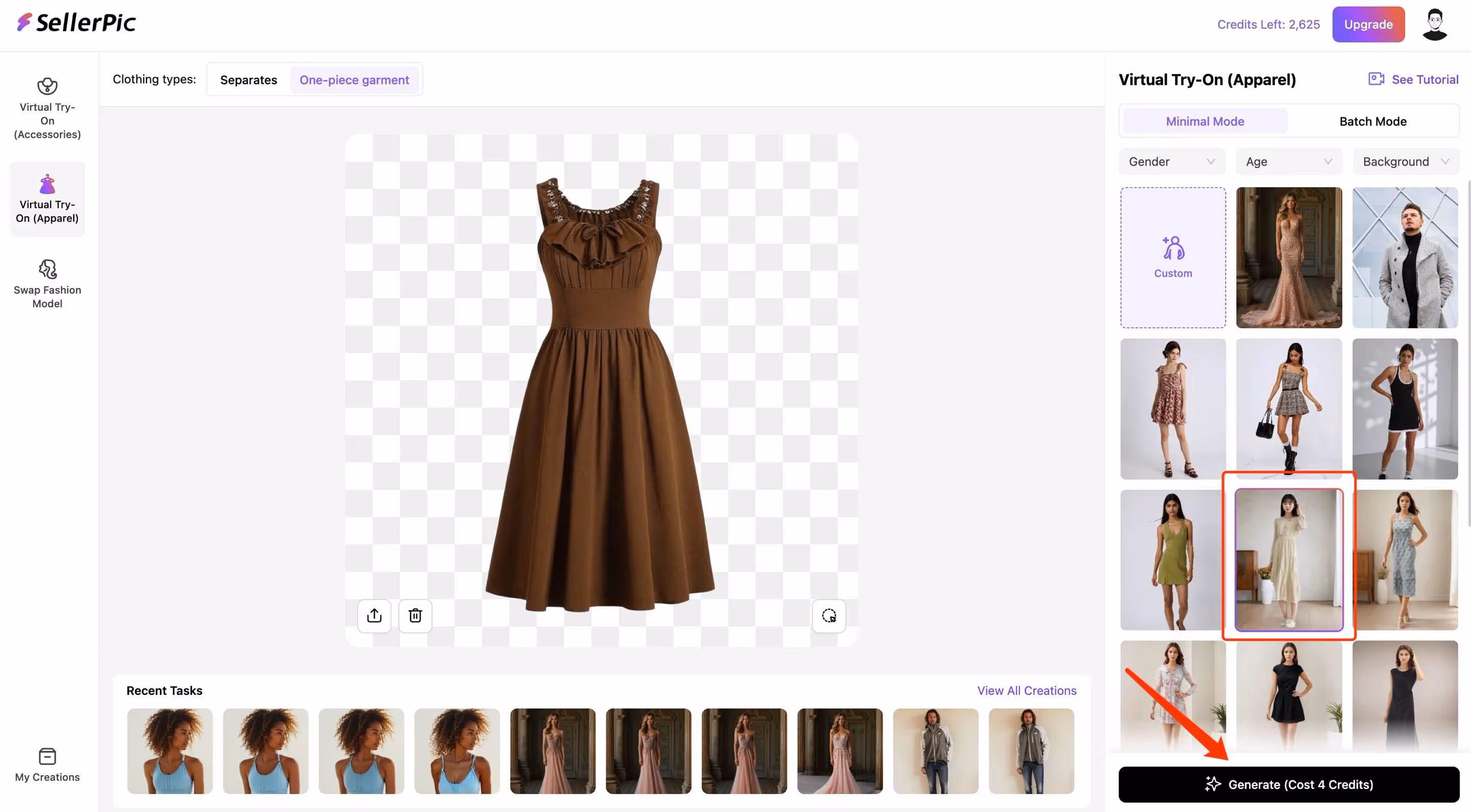
Task: Select the Minimal Mode tab
Action: (1204, 121)
